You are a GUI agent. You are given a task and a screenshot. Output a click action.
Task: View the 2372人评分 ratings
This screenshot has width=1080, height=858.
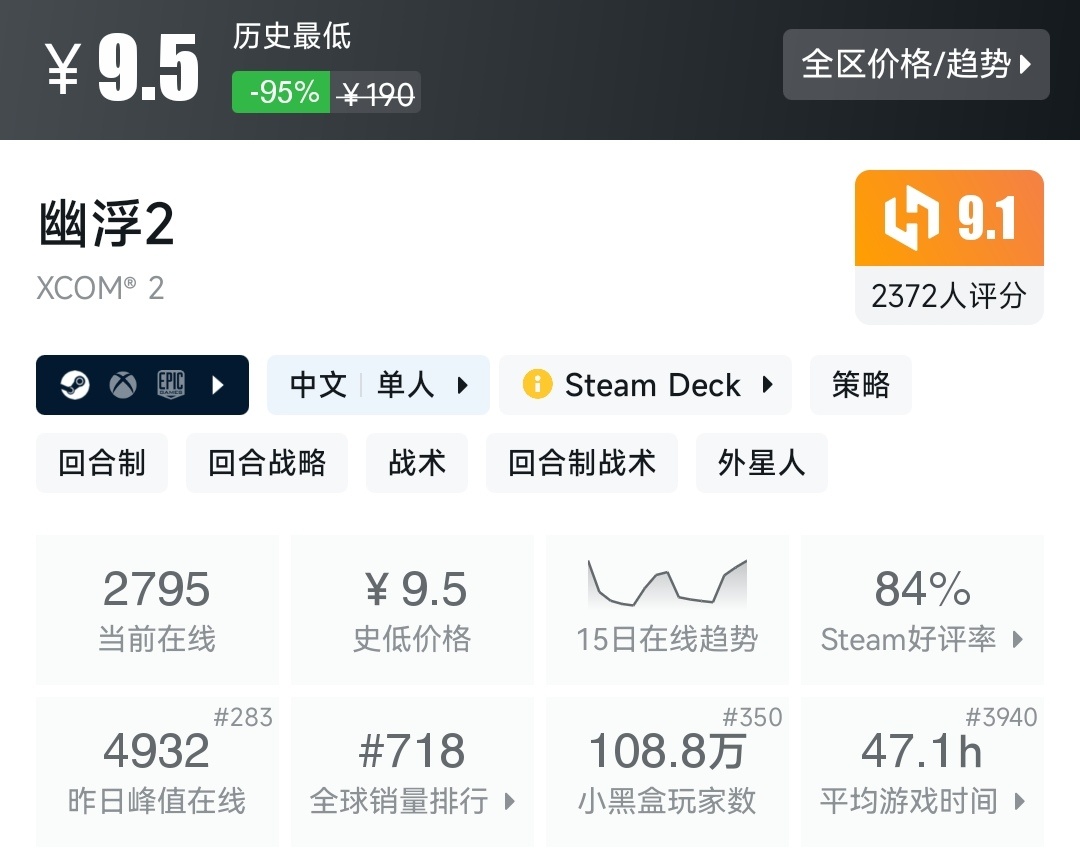tap(947, 294)
